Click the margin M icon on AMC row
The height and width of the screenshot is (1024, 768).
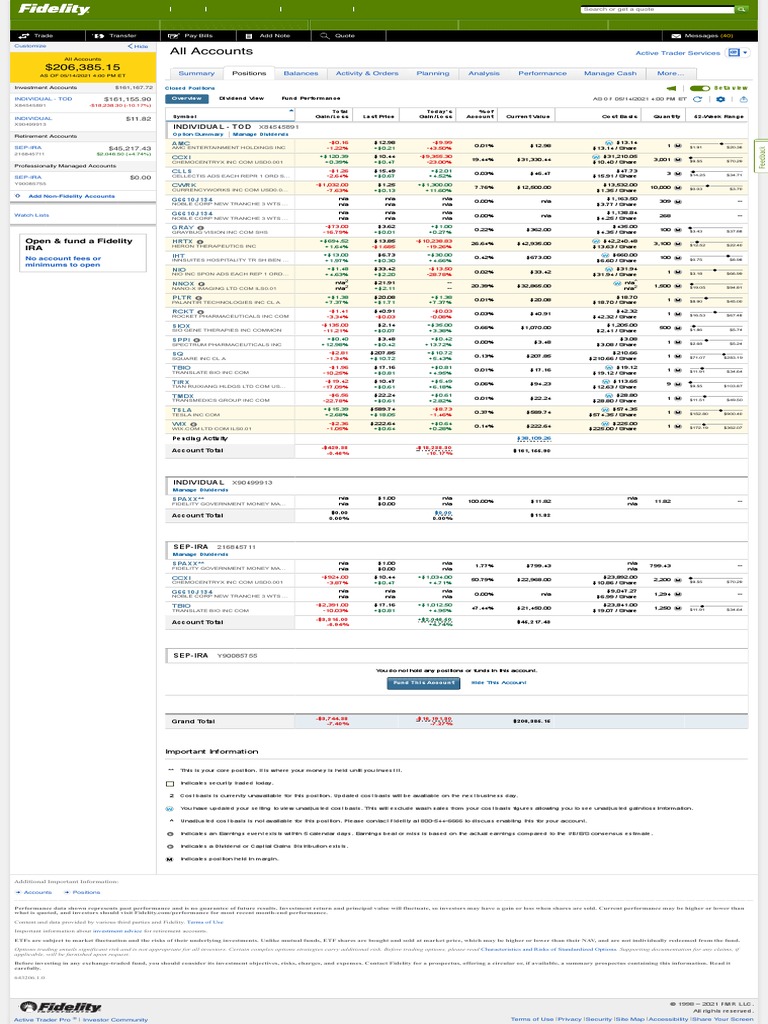point(678,146)
